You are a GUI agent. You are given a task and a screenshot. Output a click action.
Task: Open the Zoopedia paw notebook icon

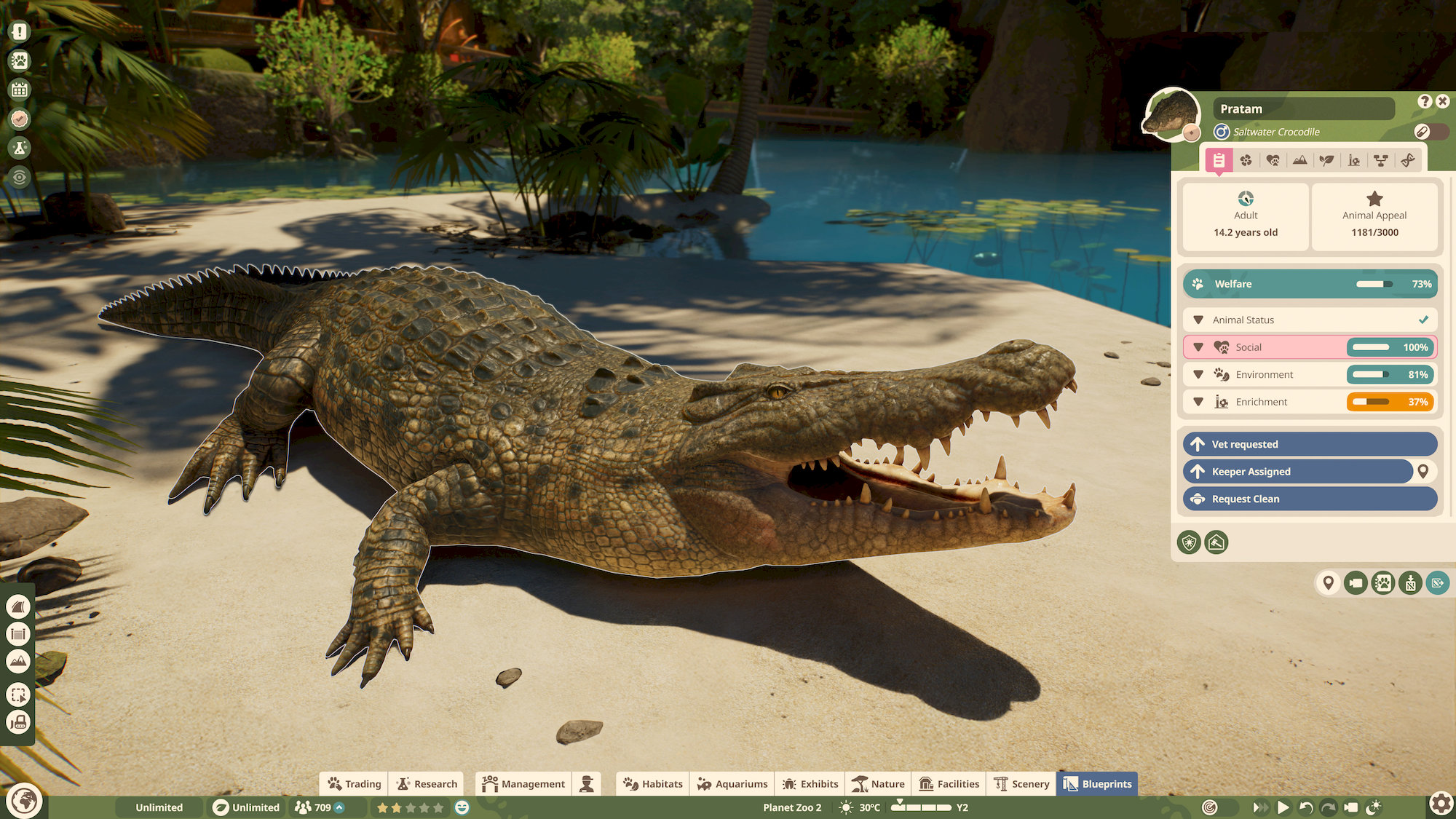click(20, 60)
